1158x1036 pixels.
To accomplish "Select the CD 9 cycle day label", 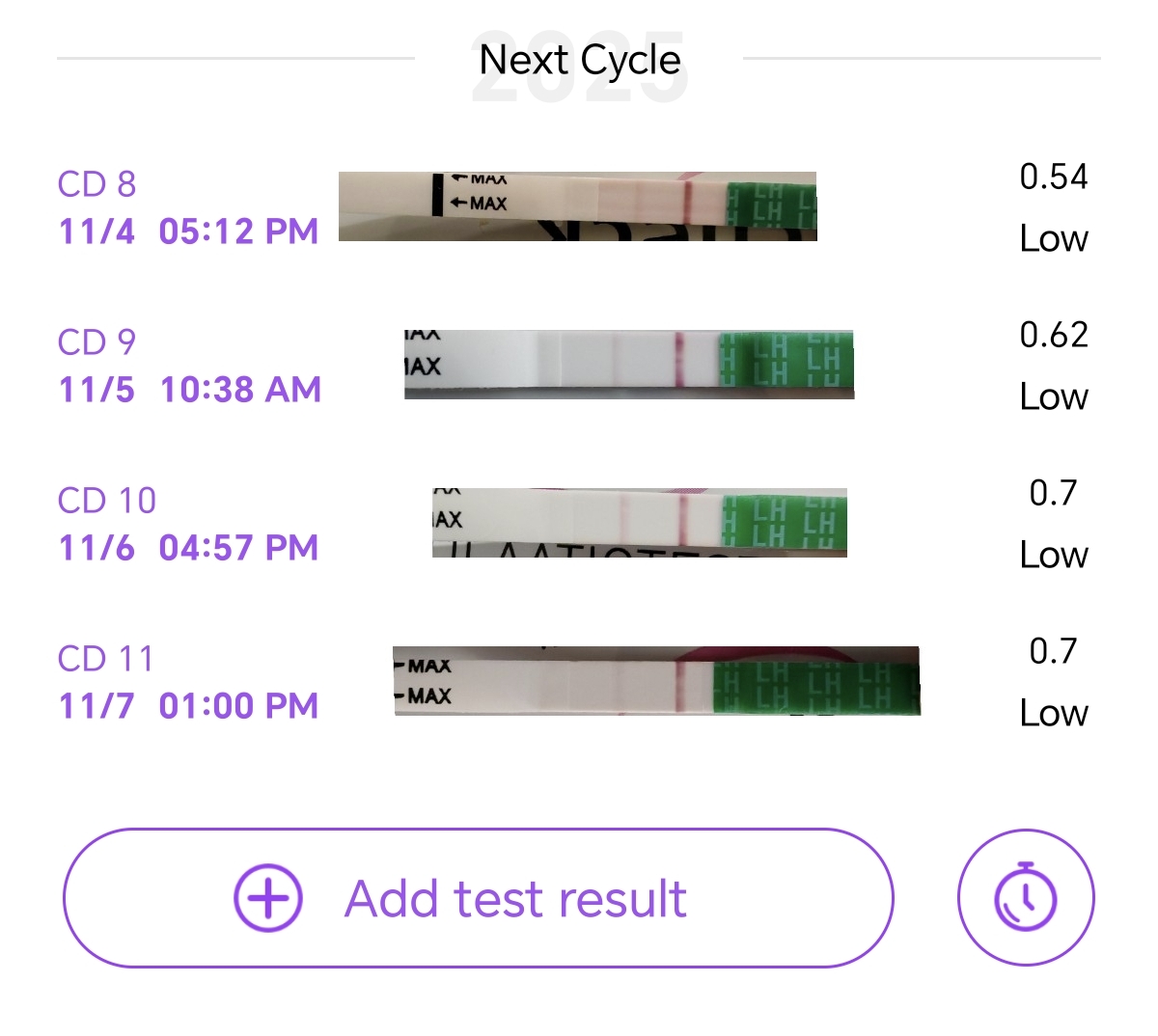I will click(x=96, y=342).
